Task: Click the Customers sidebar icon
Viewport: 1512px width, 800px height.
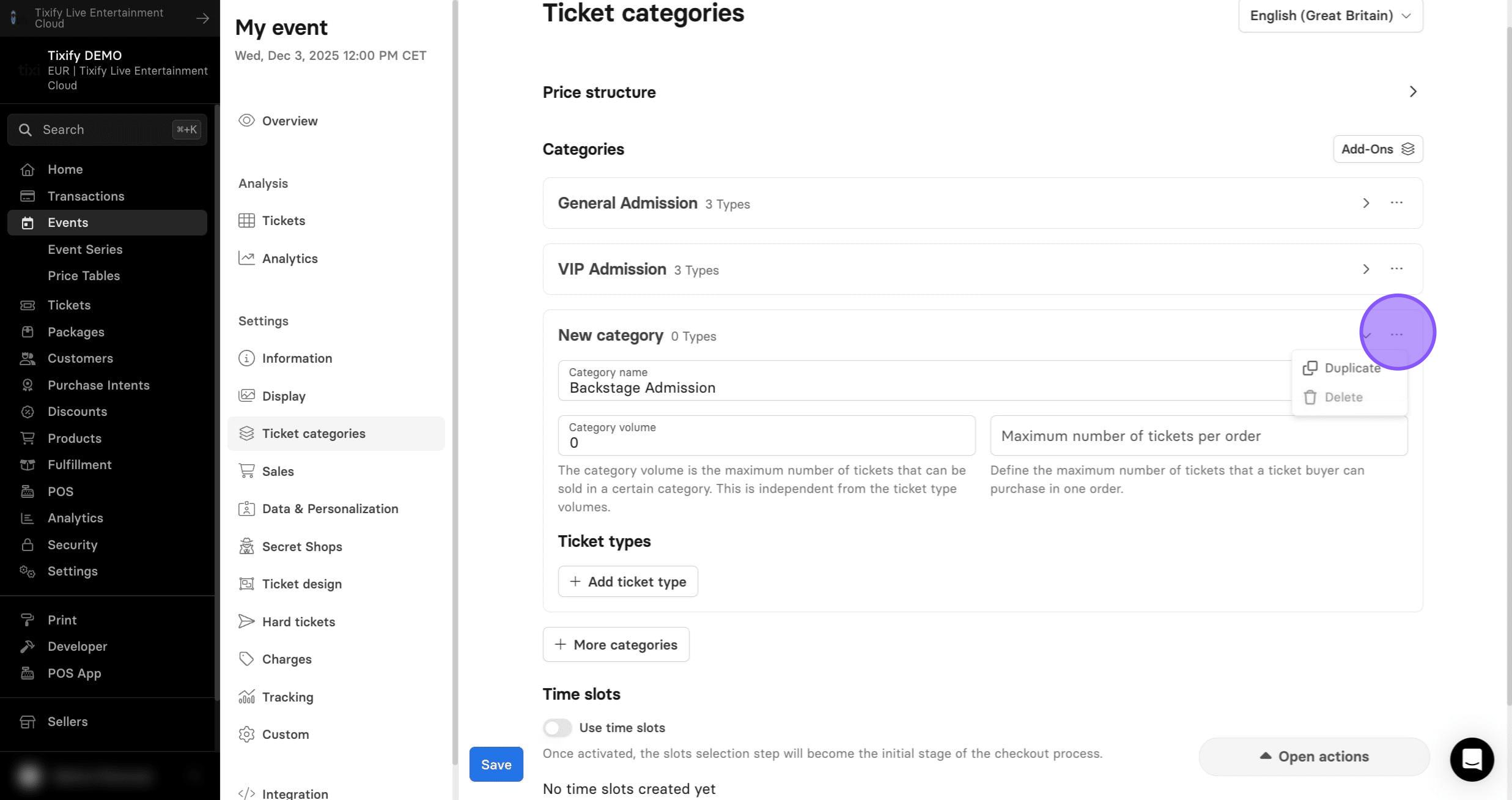Action: click(x=28, y=358)
